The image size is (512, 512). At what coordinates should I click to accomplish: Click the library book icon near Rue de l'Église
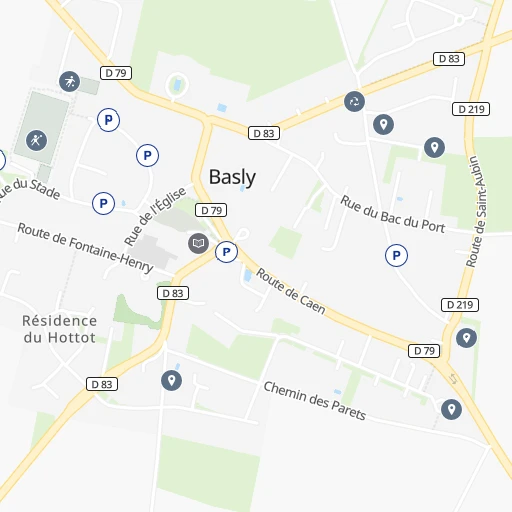tap(198, 243)
